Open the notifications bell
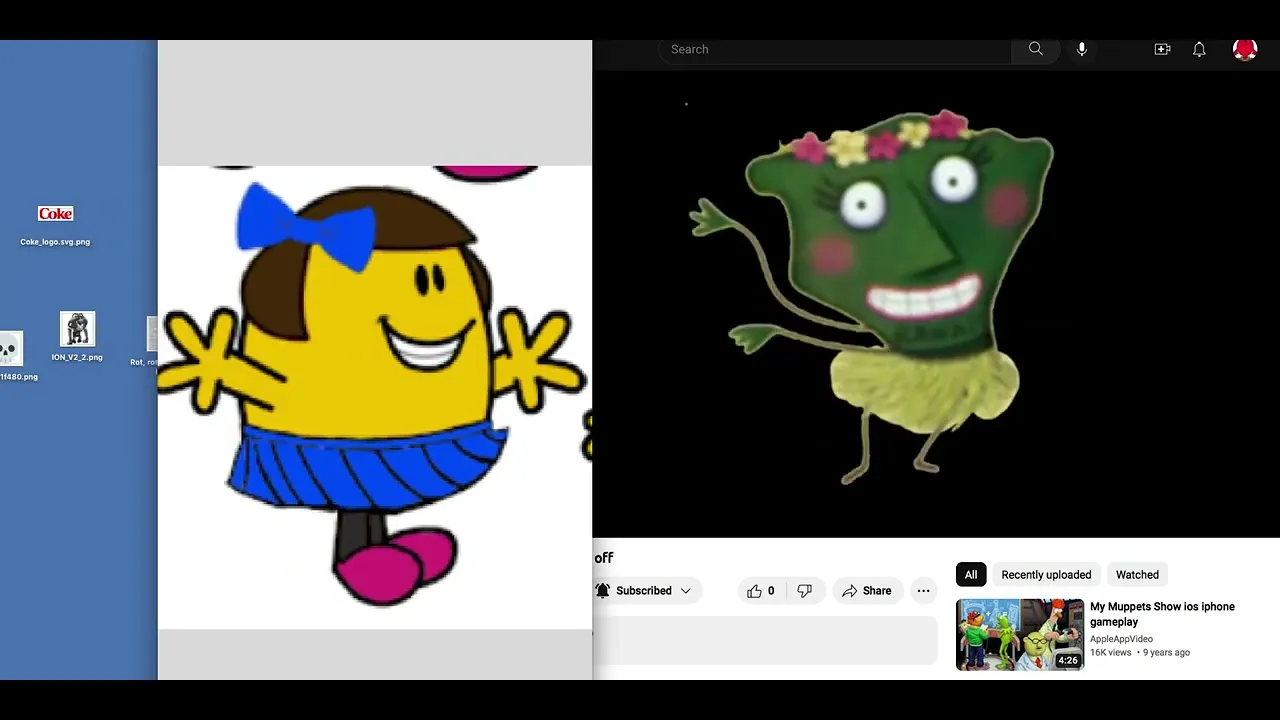Image resolution: width=1280 pixels, height=720 pixels. 1199,49
